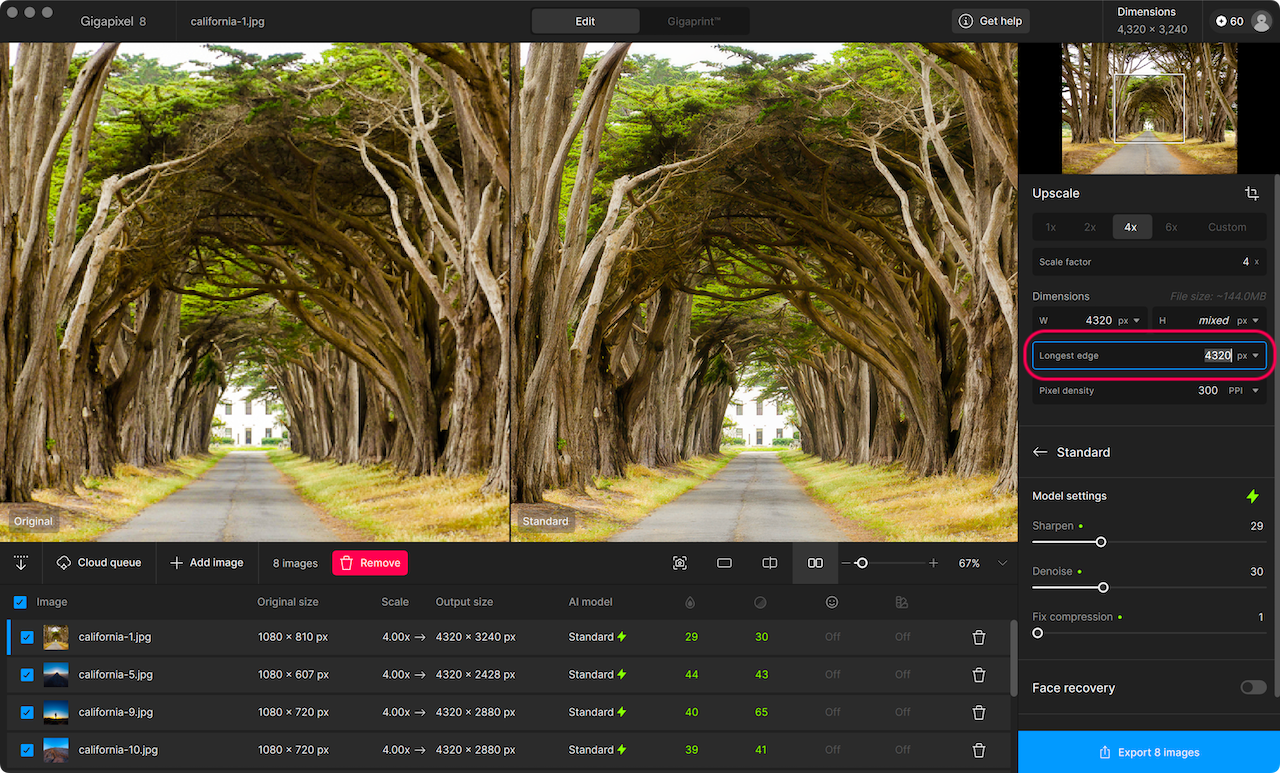Image resolution: width=1280 pixels, height=773 pixels.
Task: Click the sharpen droplet column header icon
Action: [x=690, y=602]
